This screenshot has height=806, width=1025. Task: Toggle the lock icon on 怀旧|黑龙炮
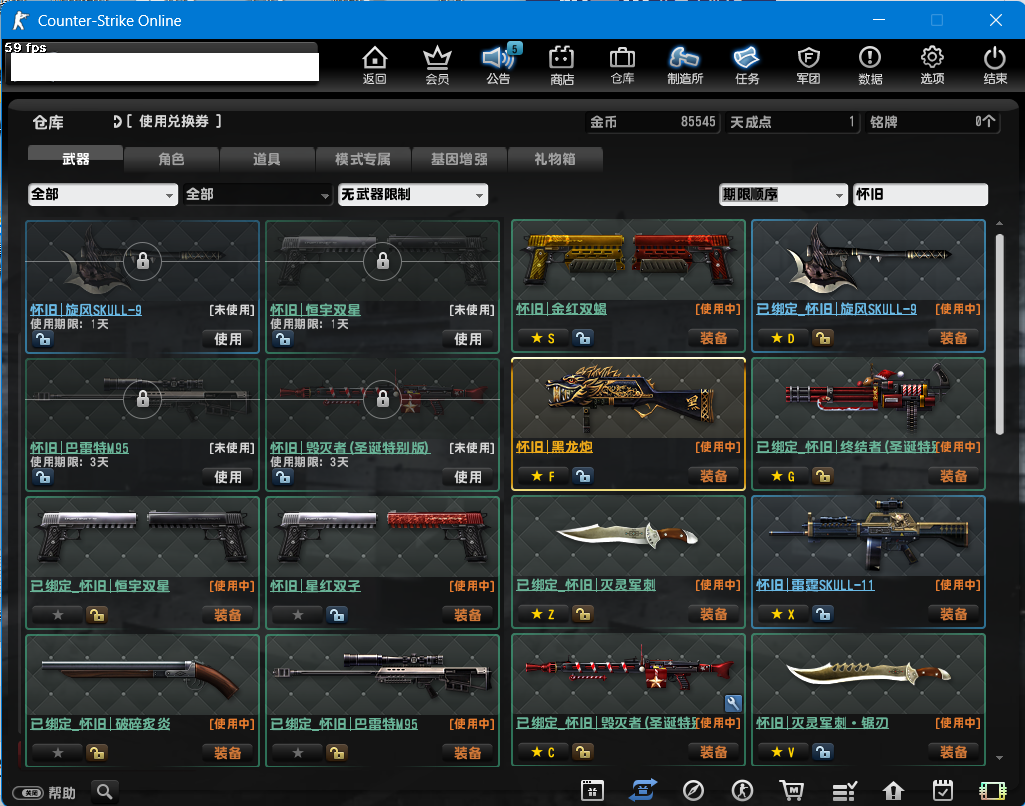[583, 476]
